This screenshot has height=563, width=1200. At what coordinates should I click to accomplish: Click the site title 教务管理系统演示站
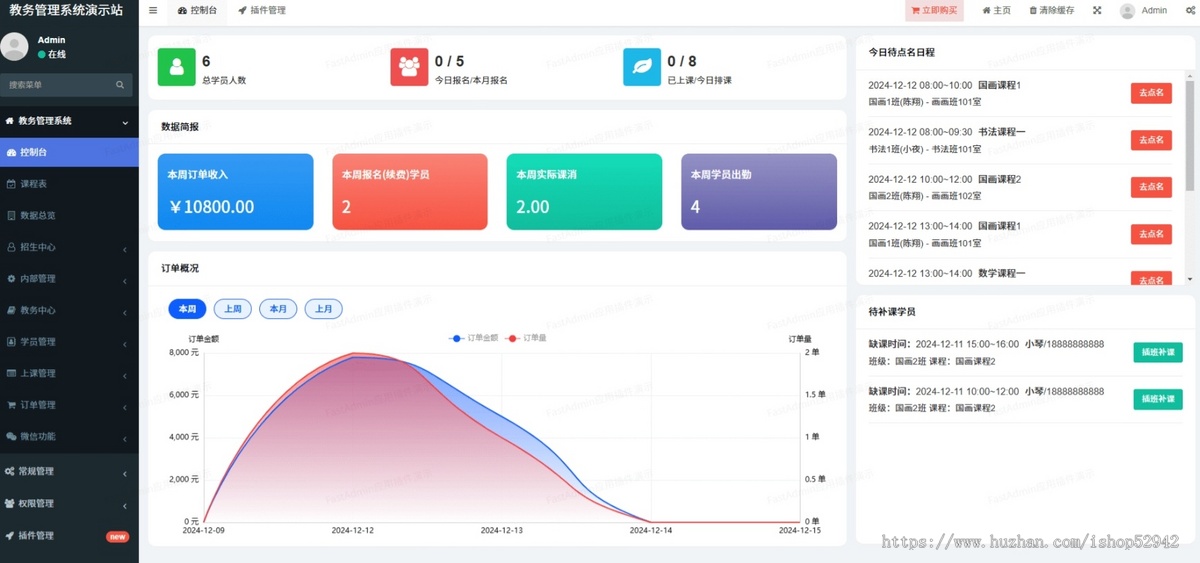pos(66,10)
